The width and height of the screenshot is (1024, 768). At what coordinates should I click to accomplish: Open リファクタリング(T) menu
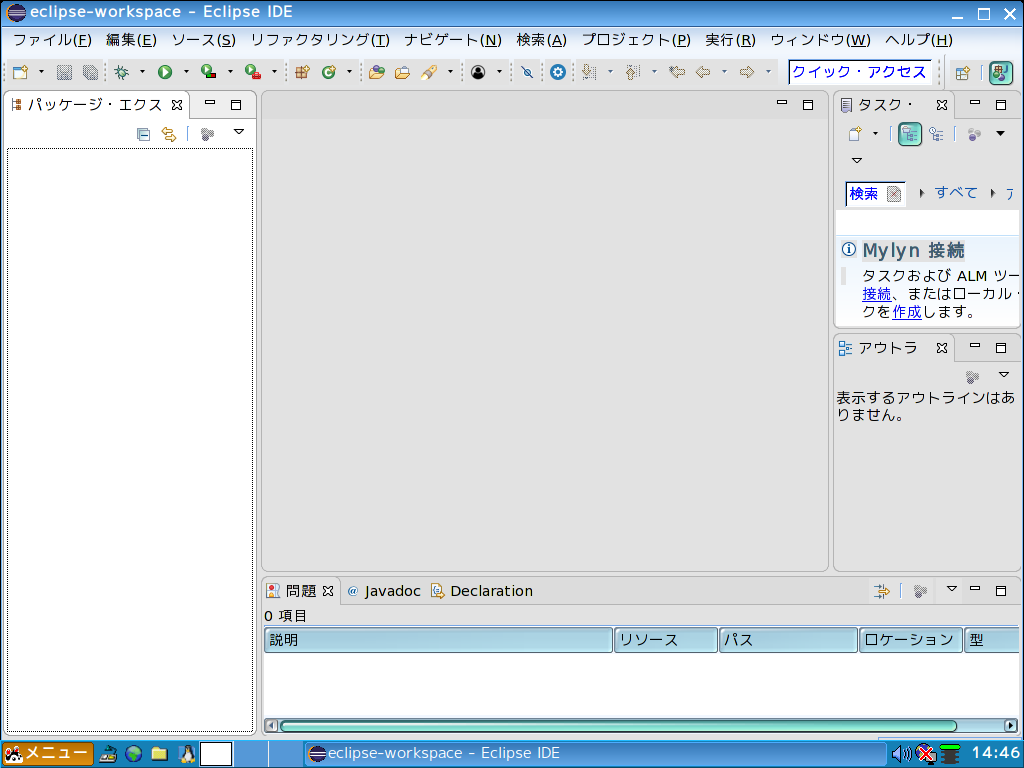[x=320, y=40]
